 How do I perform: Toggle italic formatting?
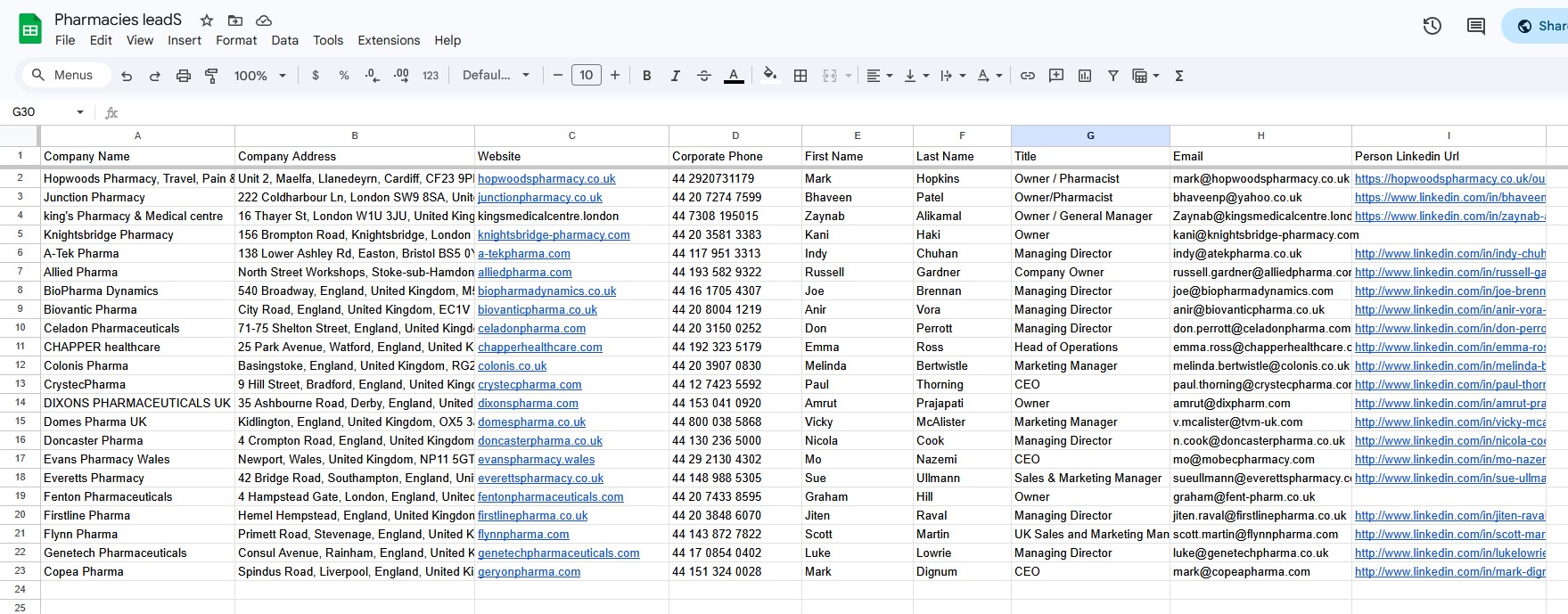(x=675, y=76)
